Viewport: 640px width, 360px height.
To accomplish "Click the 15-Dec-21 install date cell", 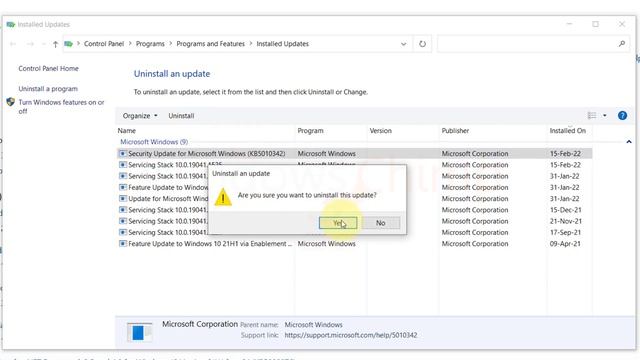I will (x=565, y=210).
